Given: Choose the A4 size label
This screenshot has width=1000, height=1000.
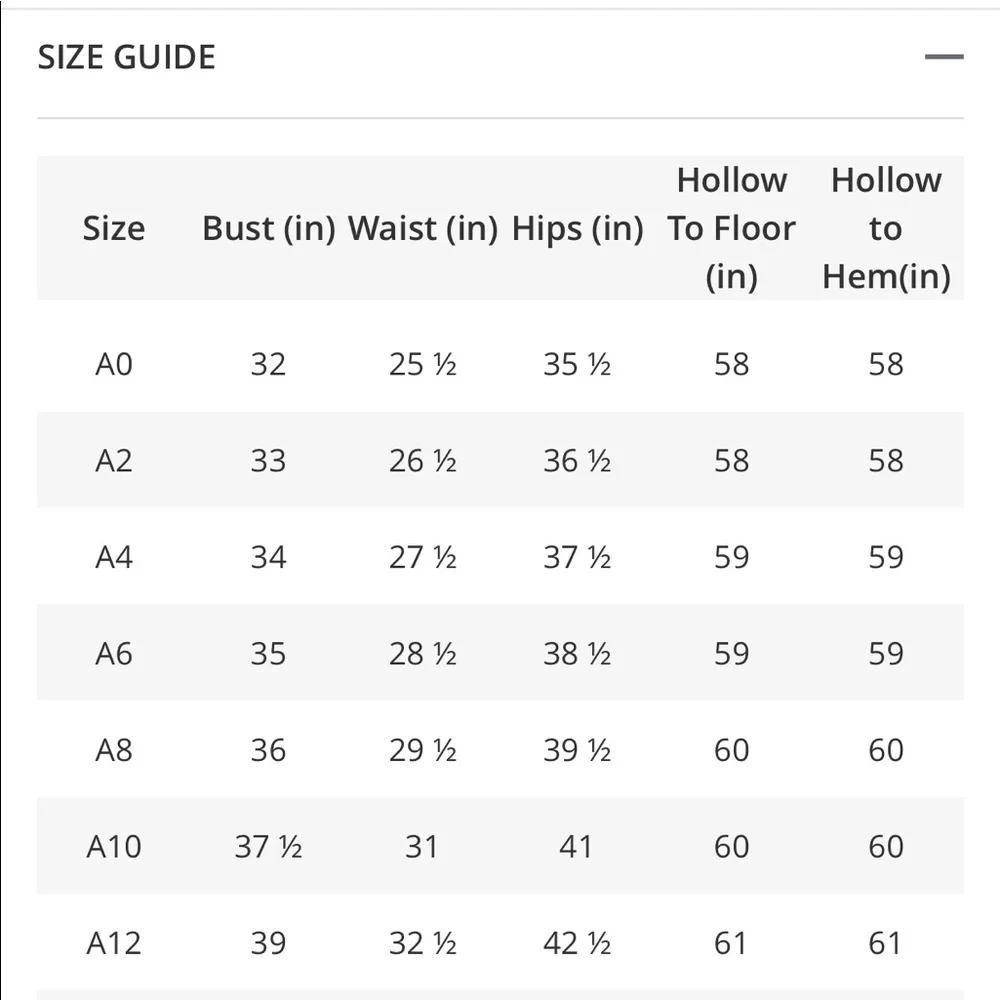Looking at the screenshot, I should pos(114,557).
